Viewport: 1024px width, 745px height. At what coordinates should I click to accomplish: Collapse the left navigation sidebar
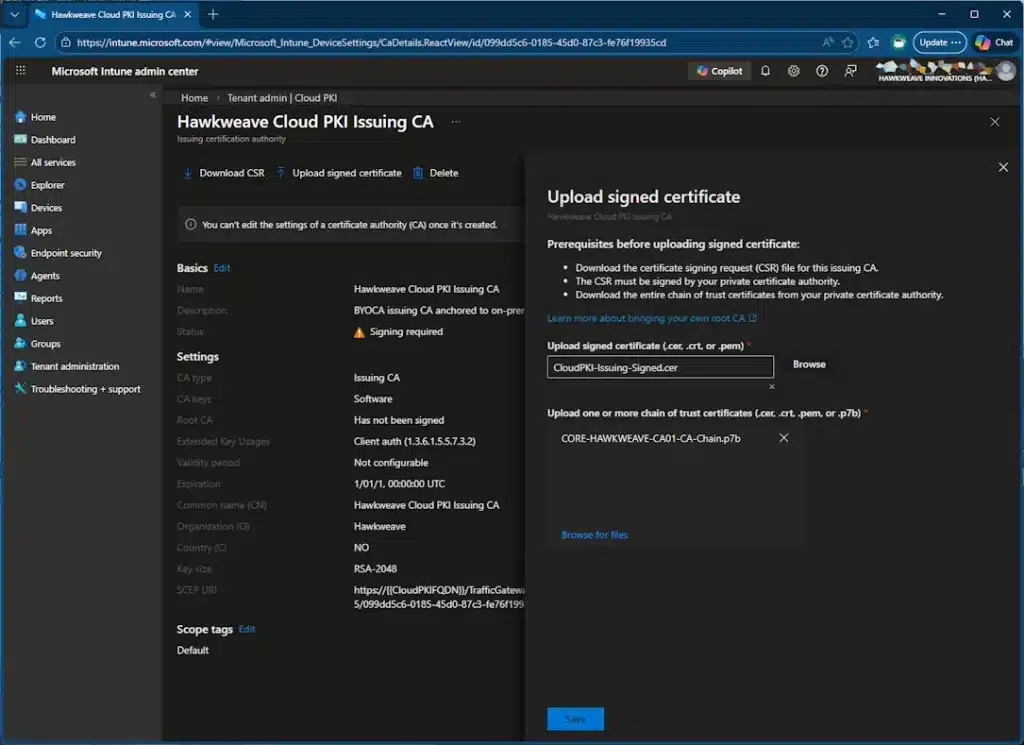pos(153,95)
